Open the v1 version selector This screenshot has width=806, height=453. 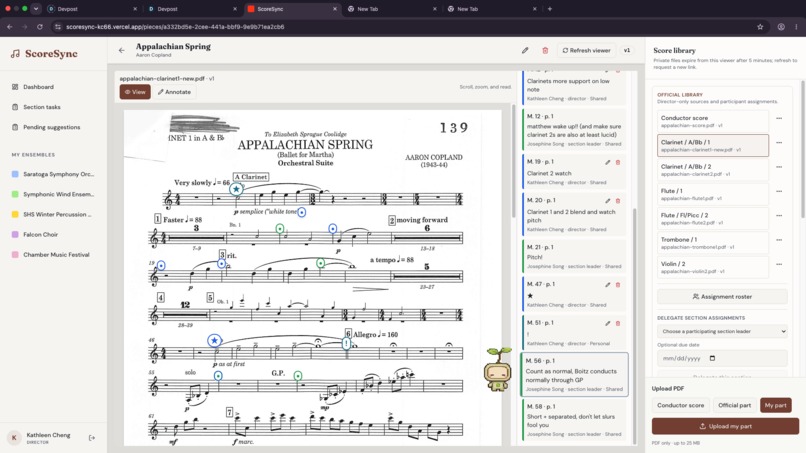click(627, 50)
